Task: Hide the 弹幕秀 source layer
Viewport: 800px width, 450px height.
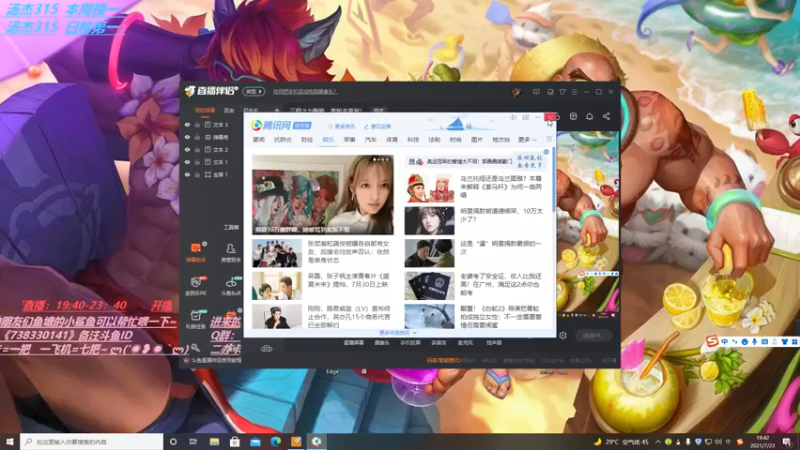Action: [187, 137]
